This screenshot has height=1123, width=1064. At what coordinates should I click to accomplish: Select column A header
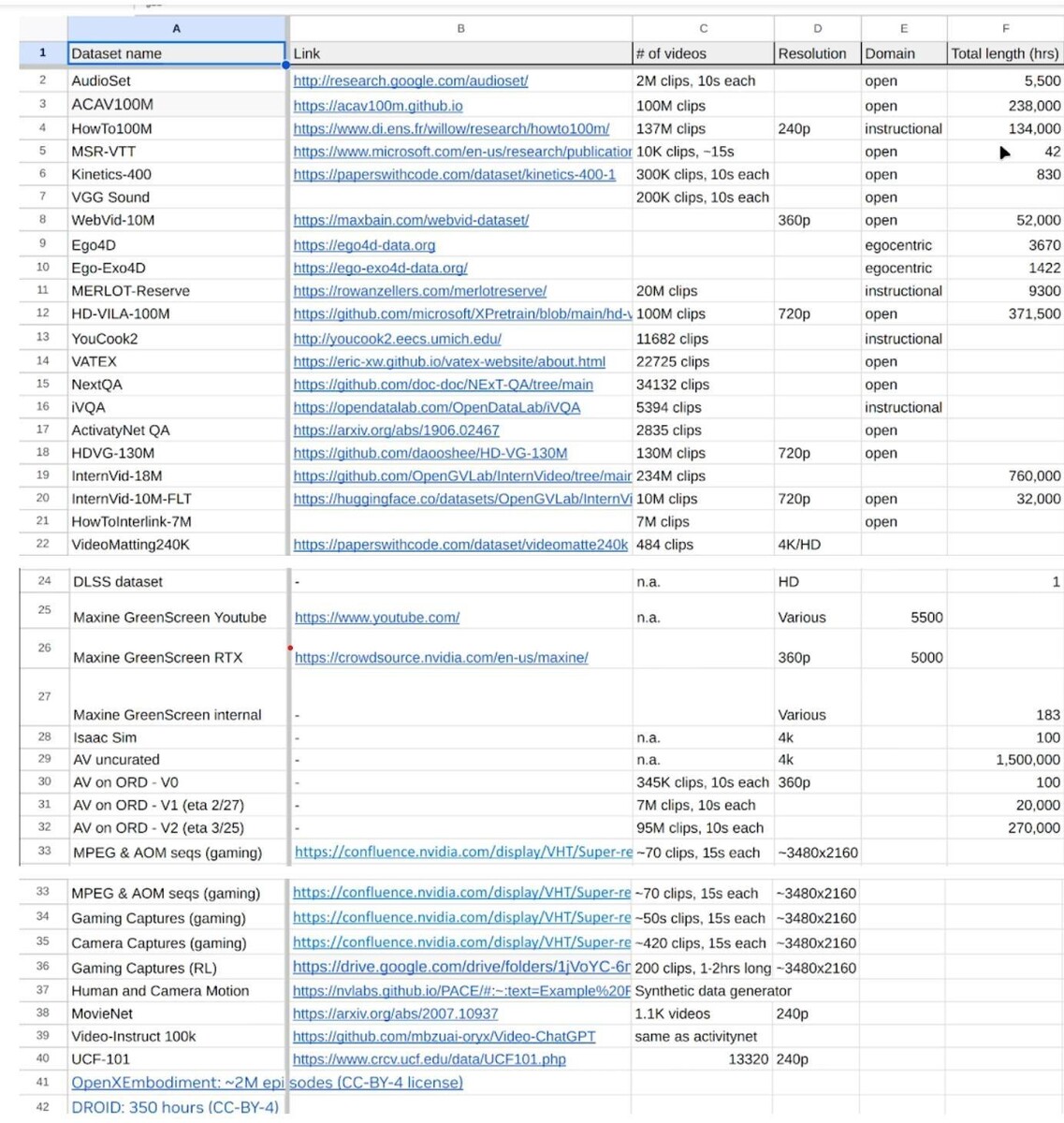[176, 29]
